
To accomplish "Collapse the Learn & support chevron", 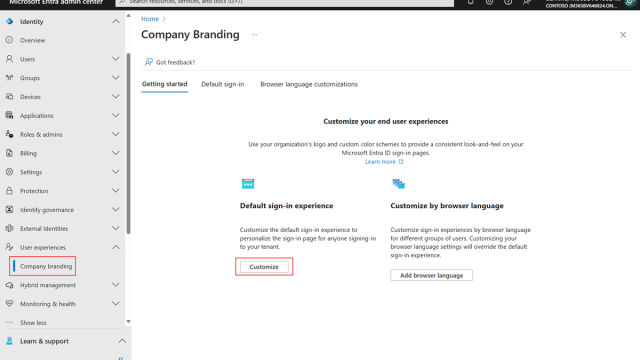I will 122,341.
